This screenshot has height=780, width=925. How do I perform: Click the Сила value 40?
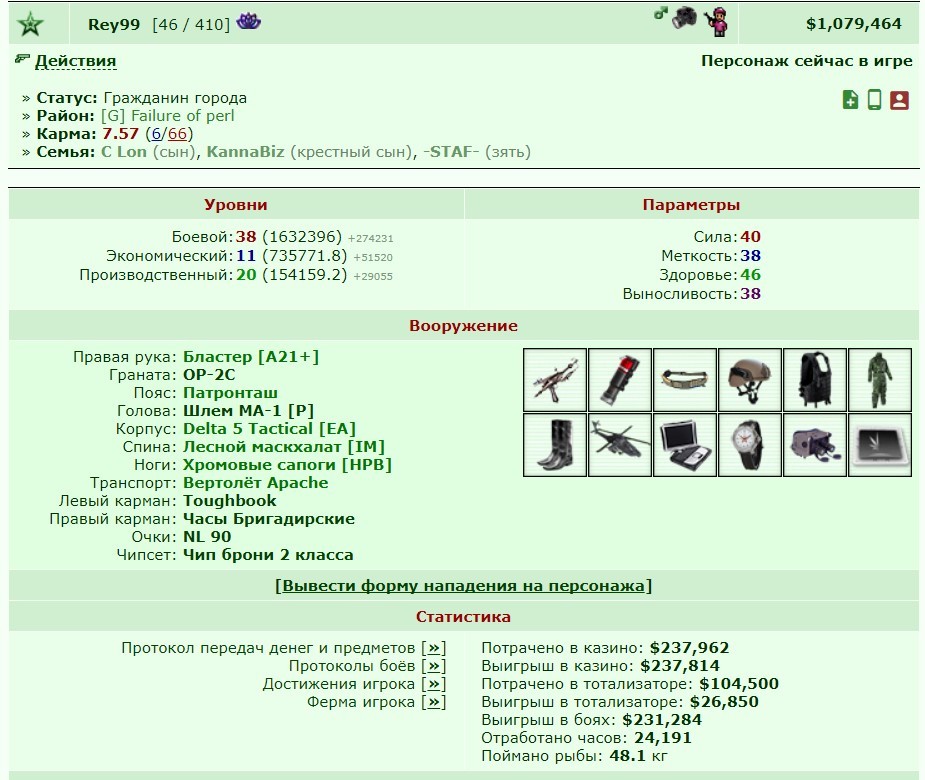(x=750, y=237)
